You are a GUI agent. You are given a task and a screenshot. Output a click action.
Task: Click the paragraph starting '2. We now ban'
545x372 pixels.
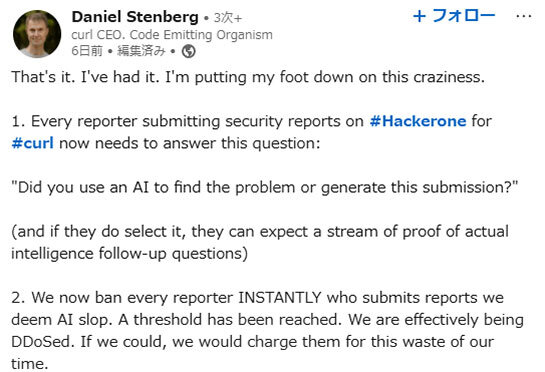(x=268, y=331)
